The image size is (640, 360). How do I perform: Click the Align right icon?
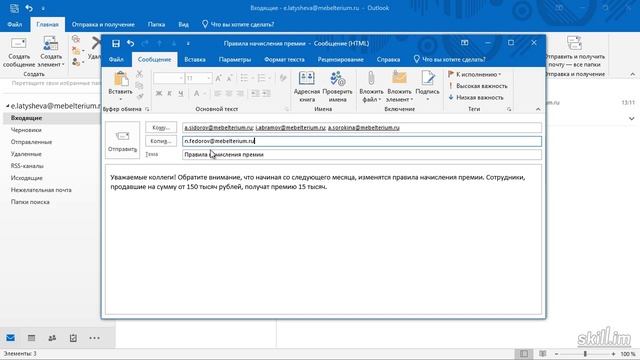240,93
